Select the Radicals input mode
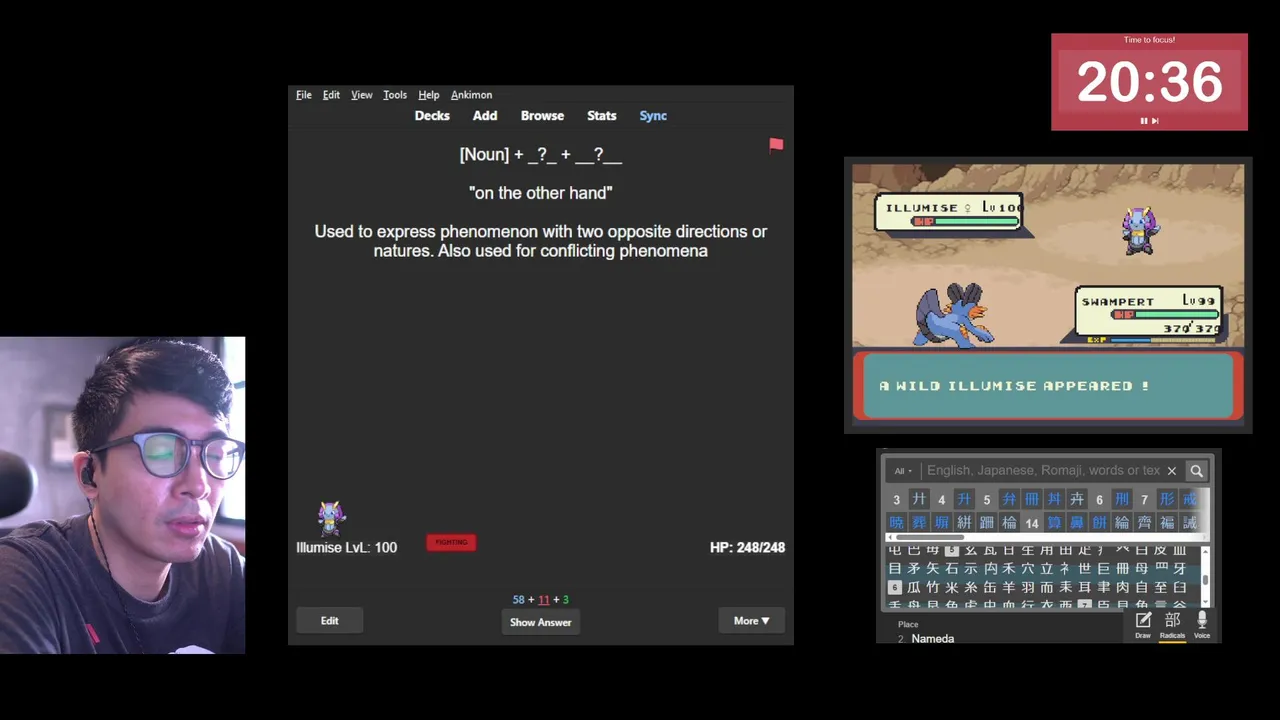This screenshot has height=720, width=1280. [1172, 626]
